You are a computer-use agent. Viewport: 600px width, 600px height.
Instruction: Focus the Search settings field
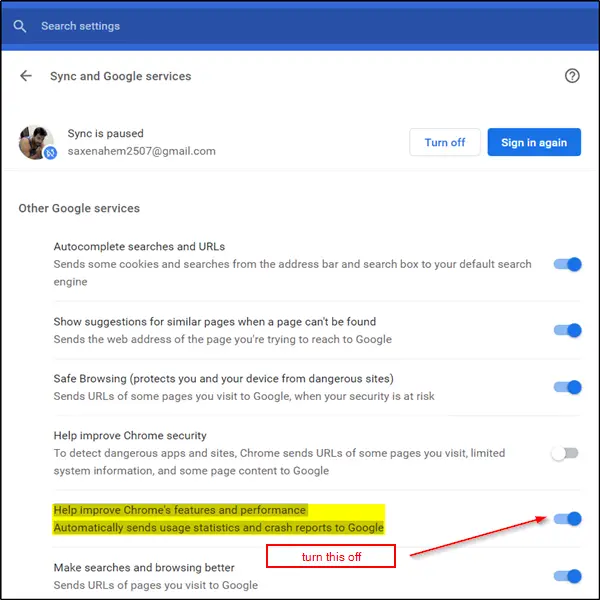click(x=300, y=26)
